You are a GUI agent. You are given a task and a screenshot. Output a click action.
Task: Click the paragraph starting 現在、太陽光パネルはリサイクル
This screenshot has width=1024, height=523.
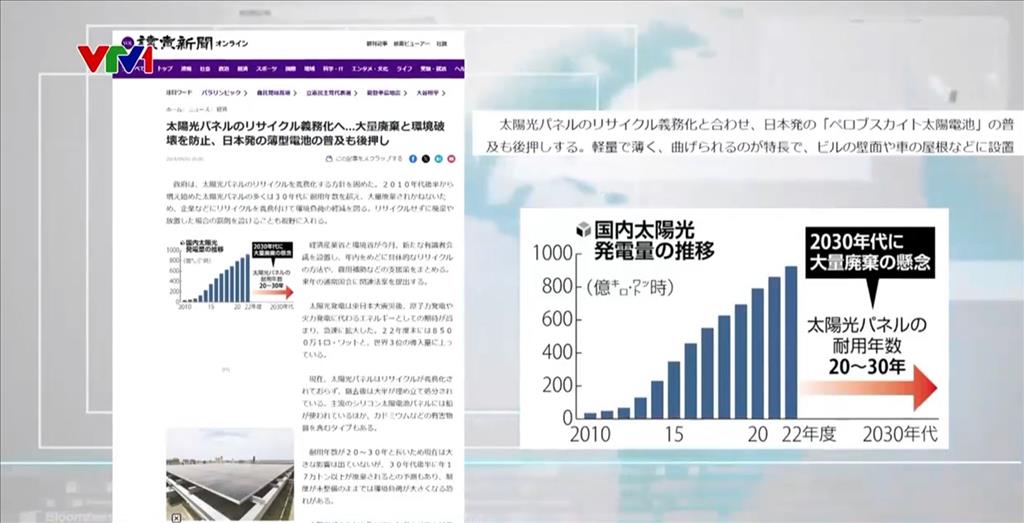[378, 403]
